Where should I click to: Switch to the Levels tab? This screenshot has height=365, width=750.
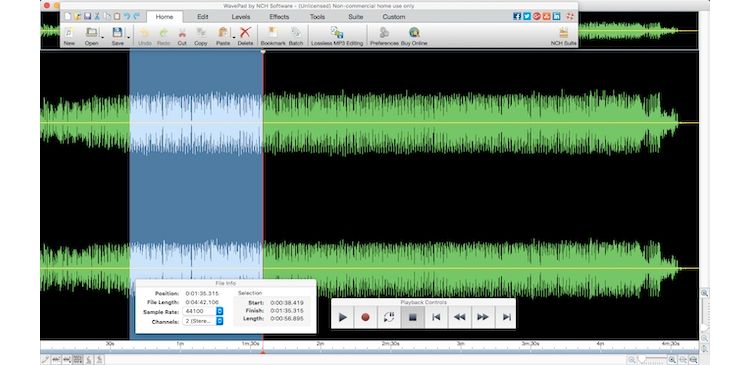pyautogui.click(x=241, y=17)
